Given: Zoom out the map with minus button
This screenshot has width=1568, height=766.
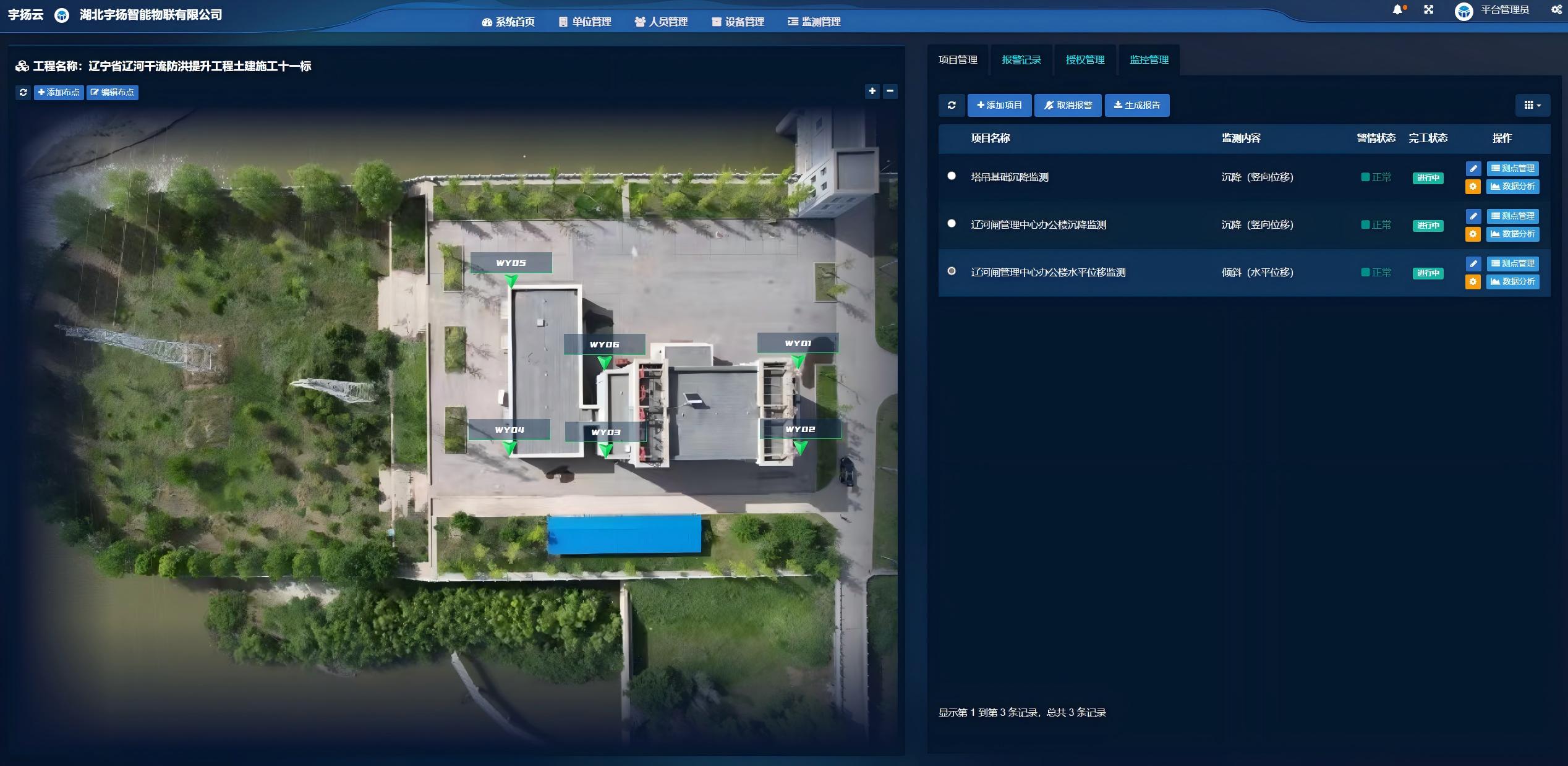Looking at the screenshot, I should click(890, 91).
